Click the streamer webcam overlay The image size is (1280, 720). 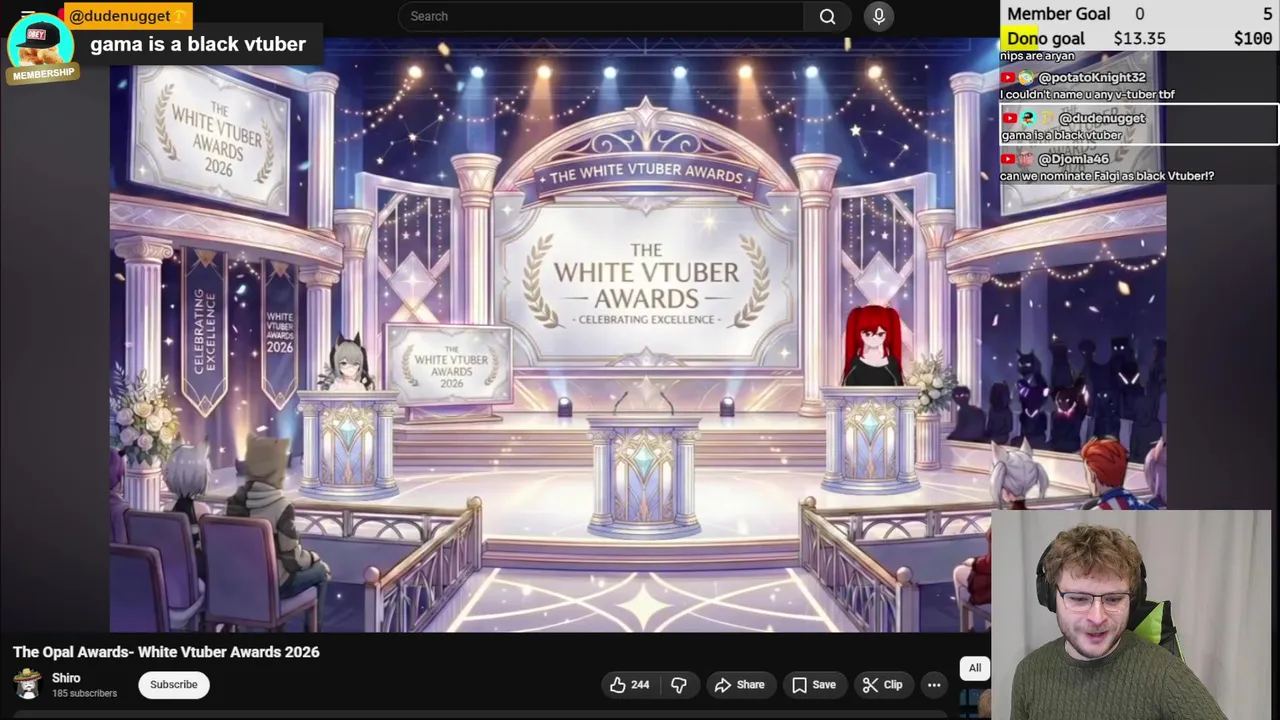1131,615
